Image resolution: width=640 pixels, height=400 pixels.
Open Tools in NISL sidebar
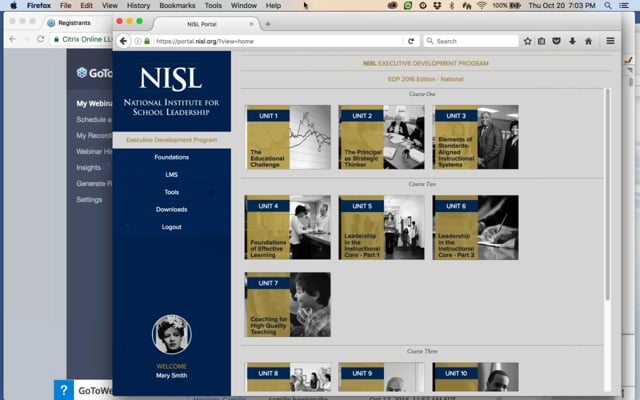pyautogui.click(x=171, y=192)
